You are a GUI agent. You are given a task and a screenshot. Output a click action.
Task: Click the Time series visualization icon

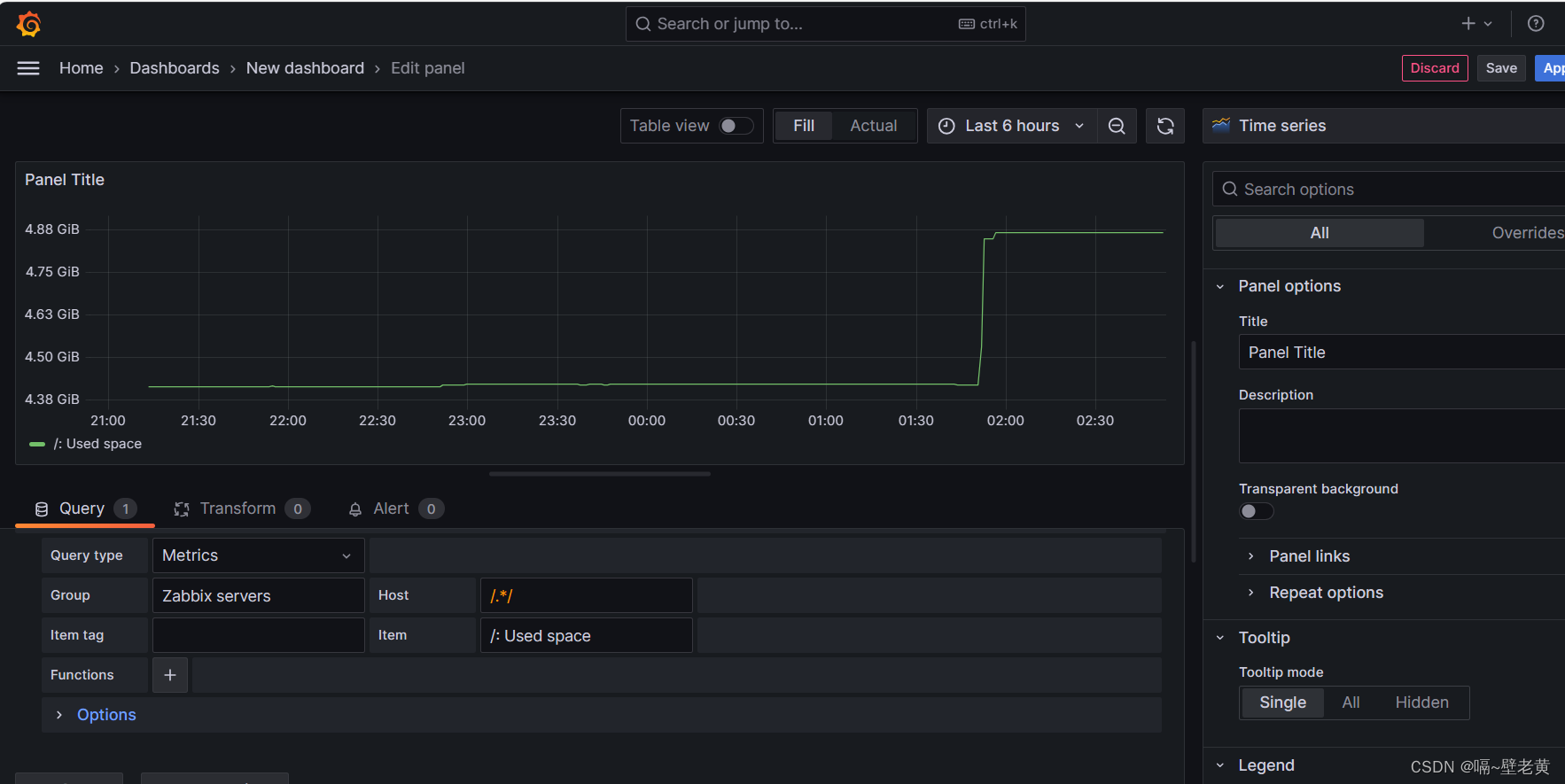coord(1221,125)
